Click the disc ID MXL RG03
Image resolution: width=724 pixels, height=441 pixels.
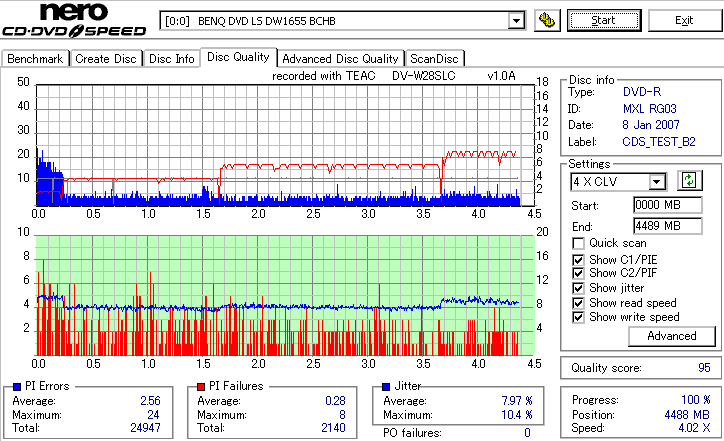coord(650,109)
